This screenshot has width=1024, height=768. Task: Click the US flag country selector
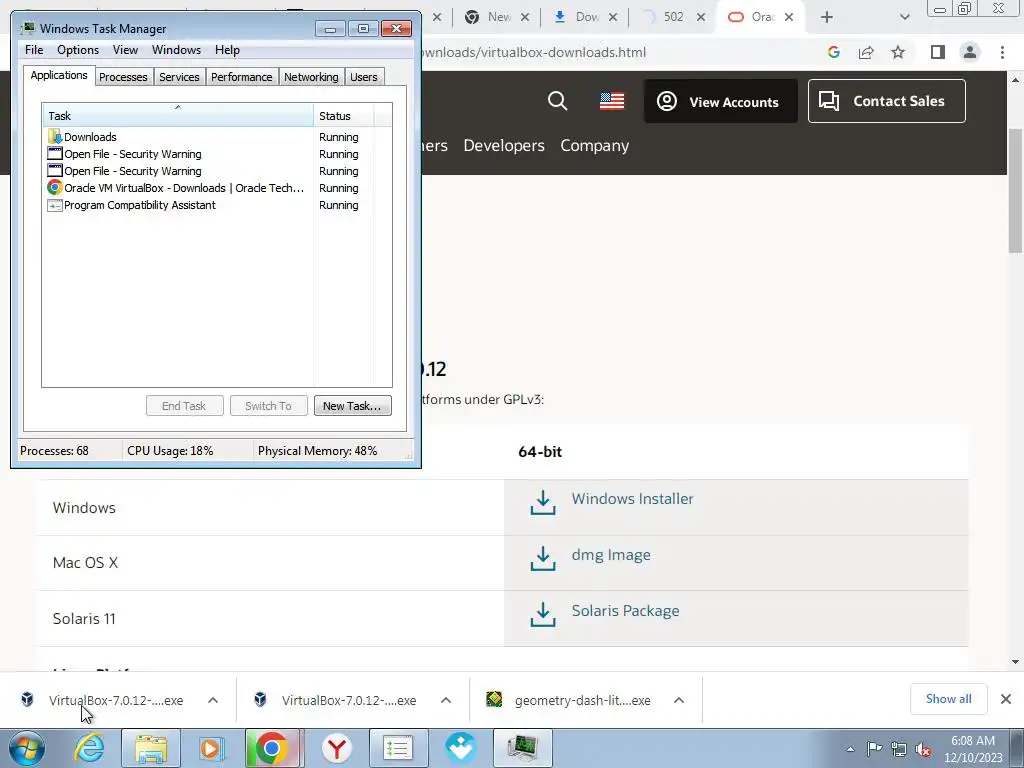point(612,101)
